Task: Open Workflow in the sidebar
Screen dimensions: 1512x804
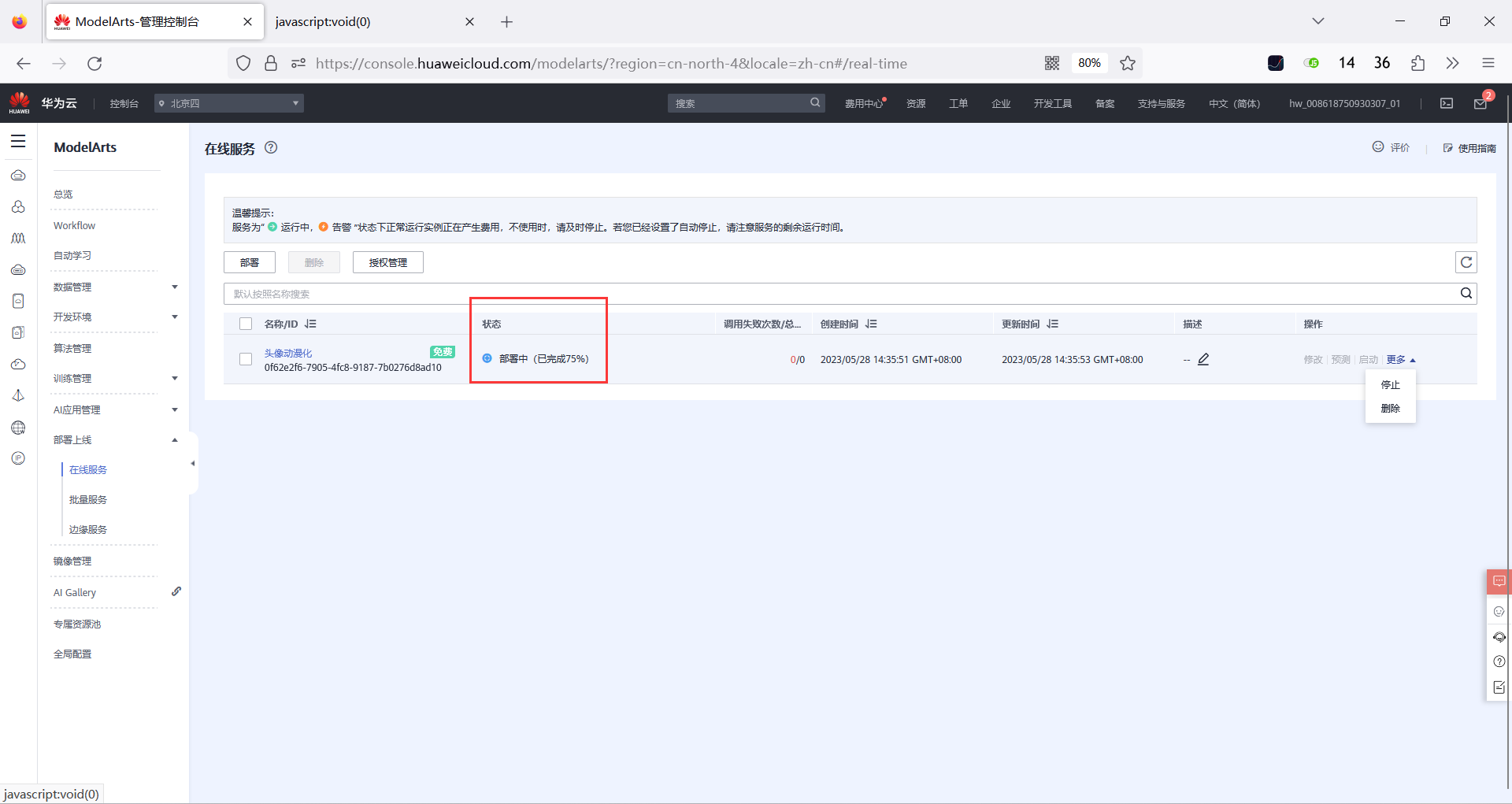Action: (x=74, y=225)
